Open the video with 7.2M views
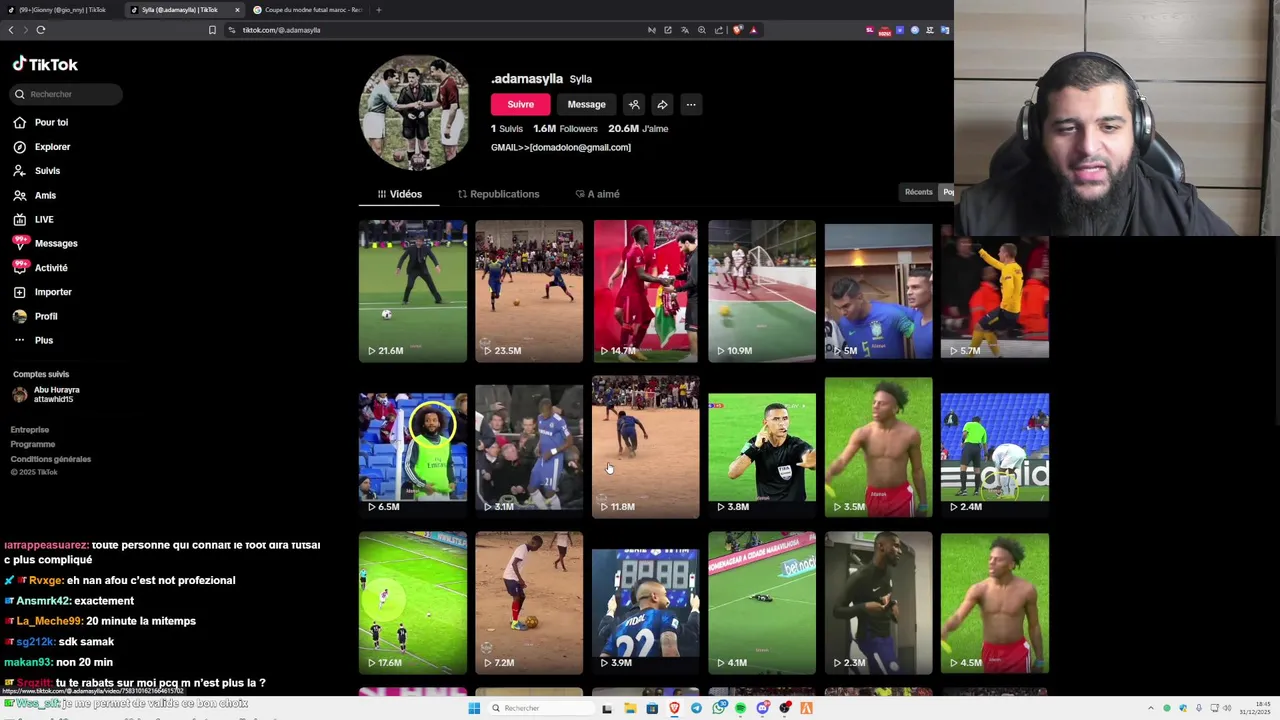1280x720 pixels. (529, 603)
